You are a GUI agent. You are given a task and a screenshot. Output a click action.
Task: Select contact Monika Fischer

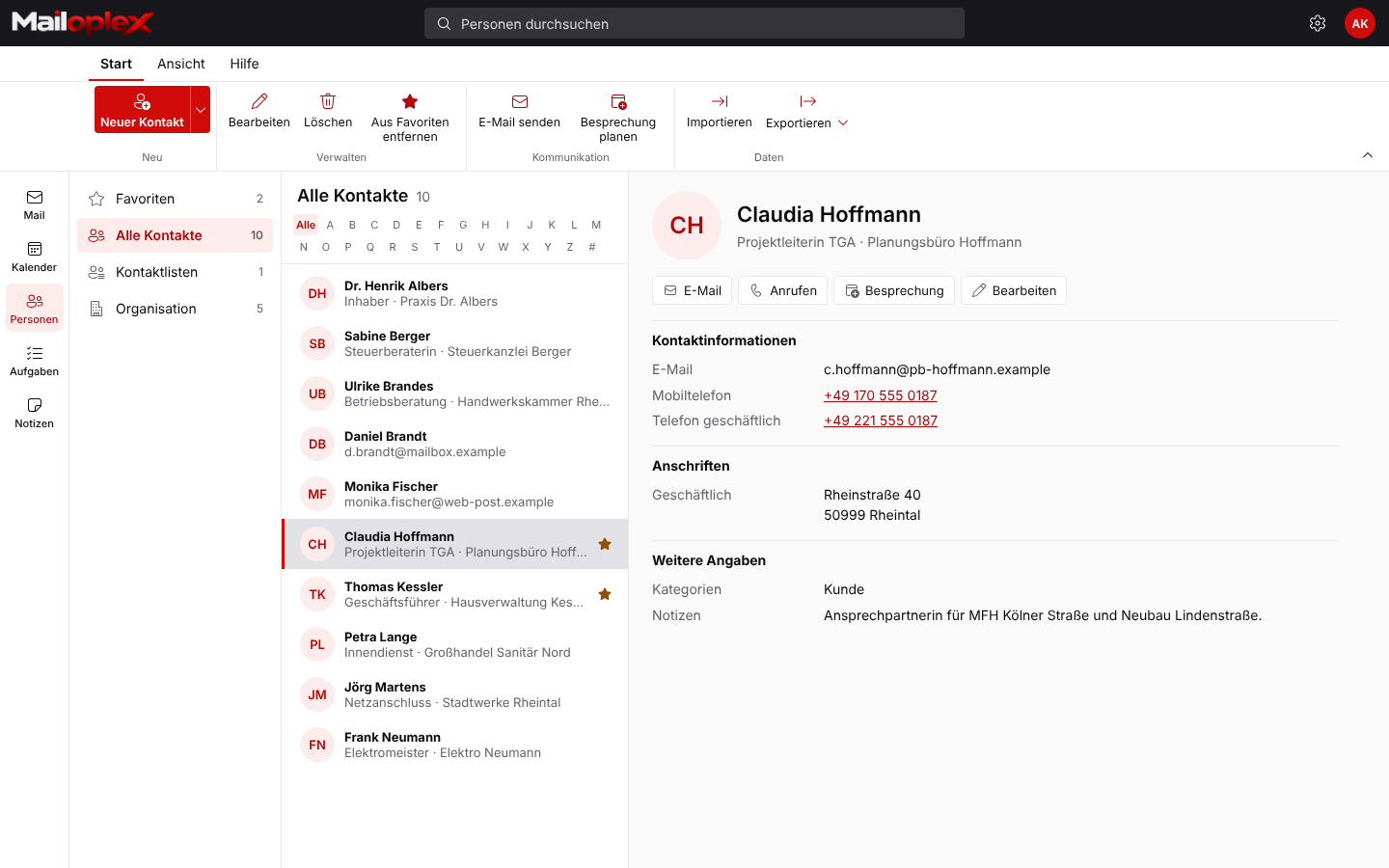point(455,494)
